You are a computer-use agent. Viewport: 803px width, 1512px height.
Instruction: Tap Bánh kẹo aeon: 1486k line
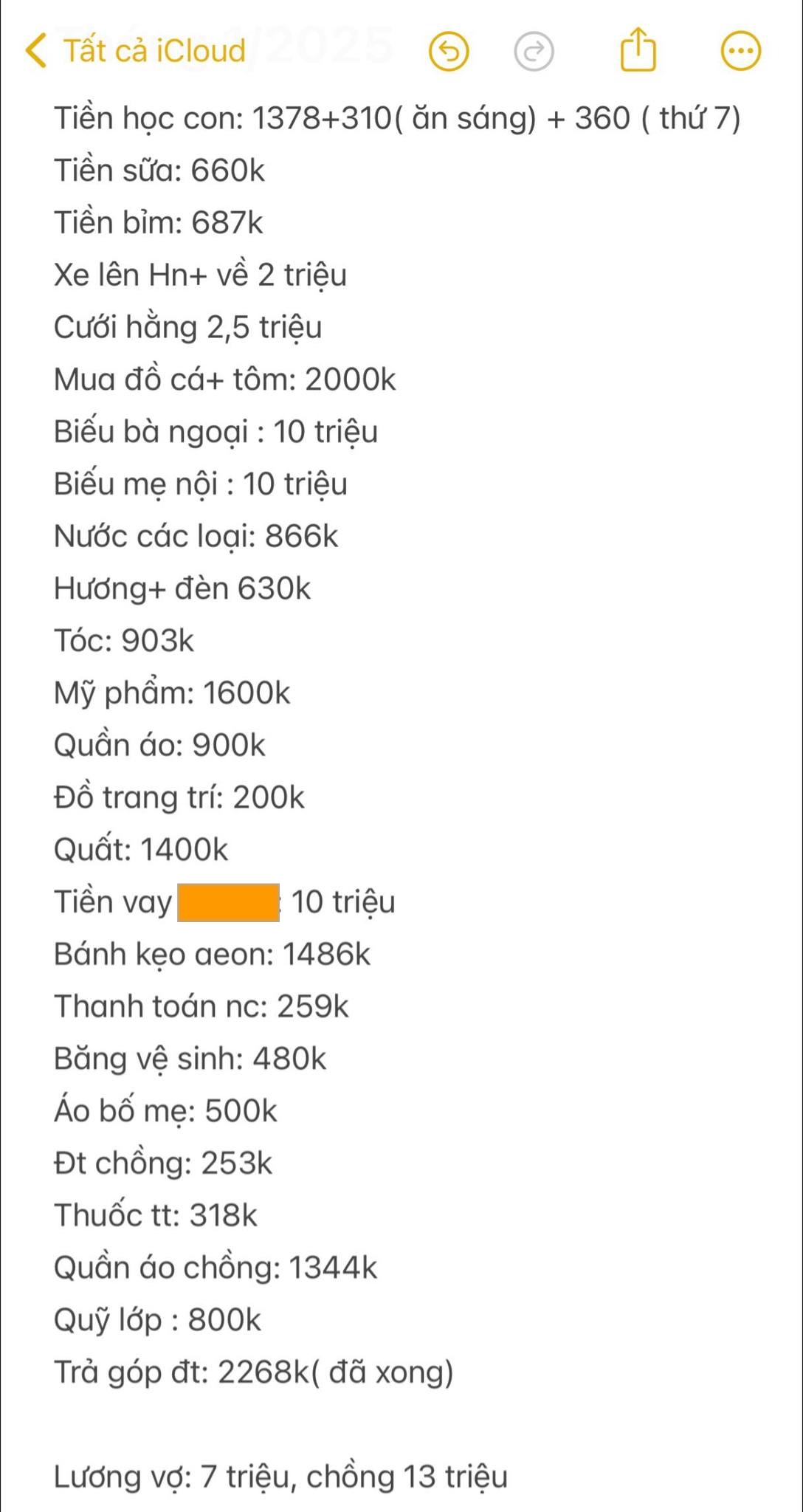212,955
